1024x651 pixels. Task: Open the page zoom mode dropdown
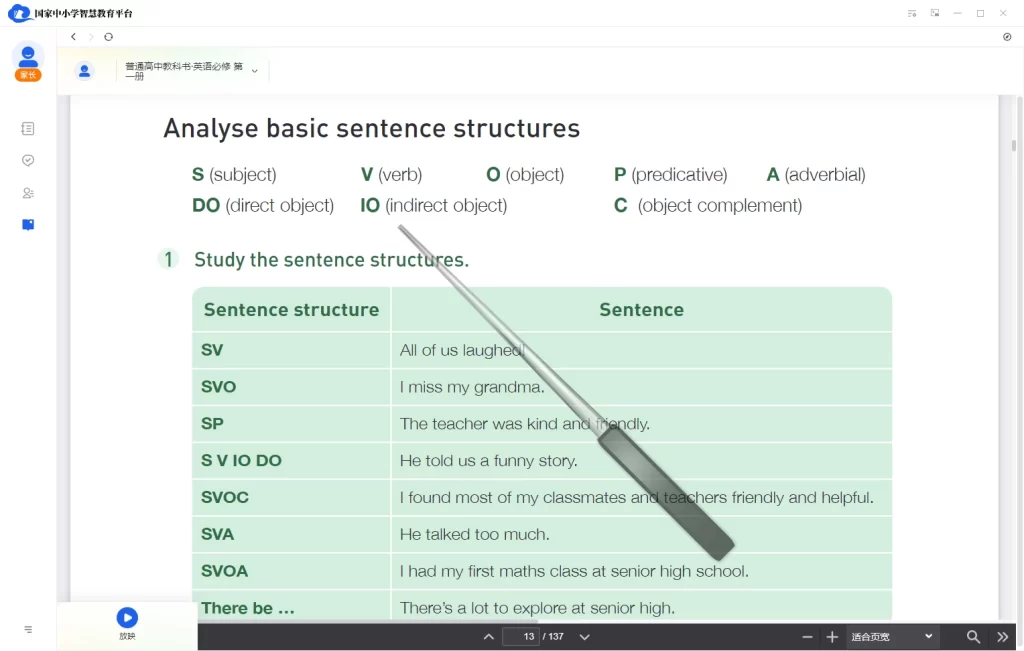(x=892, y=637)
